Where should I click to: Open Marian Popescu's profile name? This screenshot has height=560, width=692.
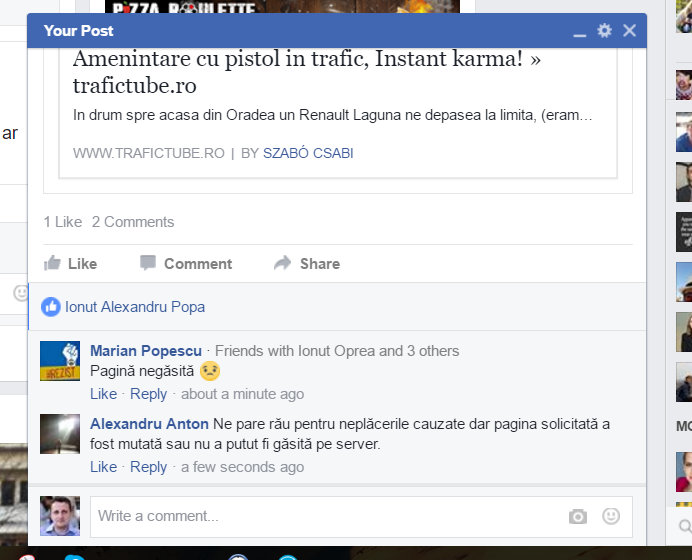146,351
